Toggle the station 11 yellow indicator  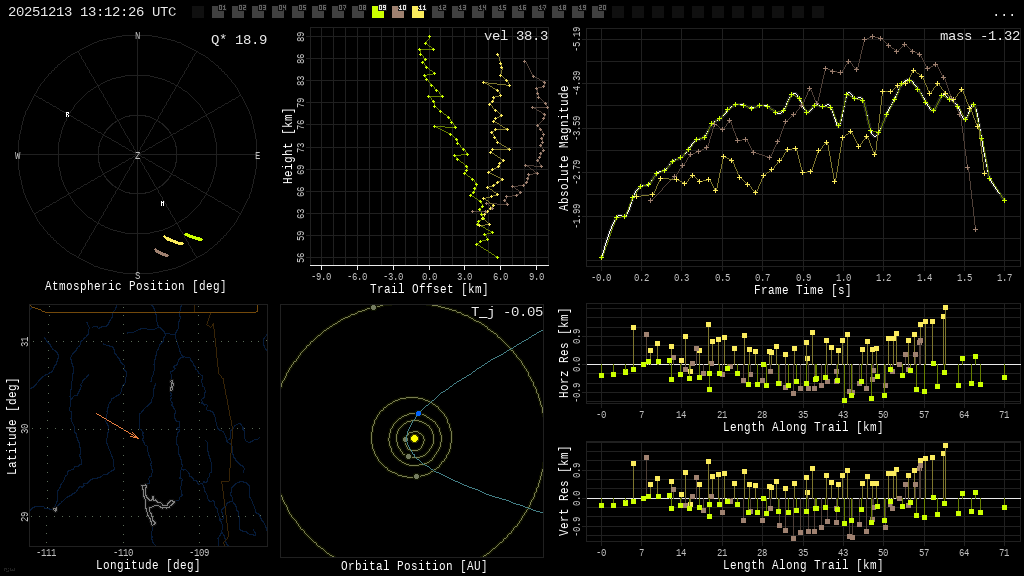click(x=418, y=12)
